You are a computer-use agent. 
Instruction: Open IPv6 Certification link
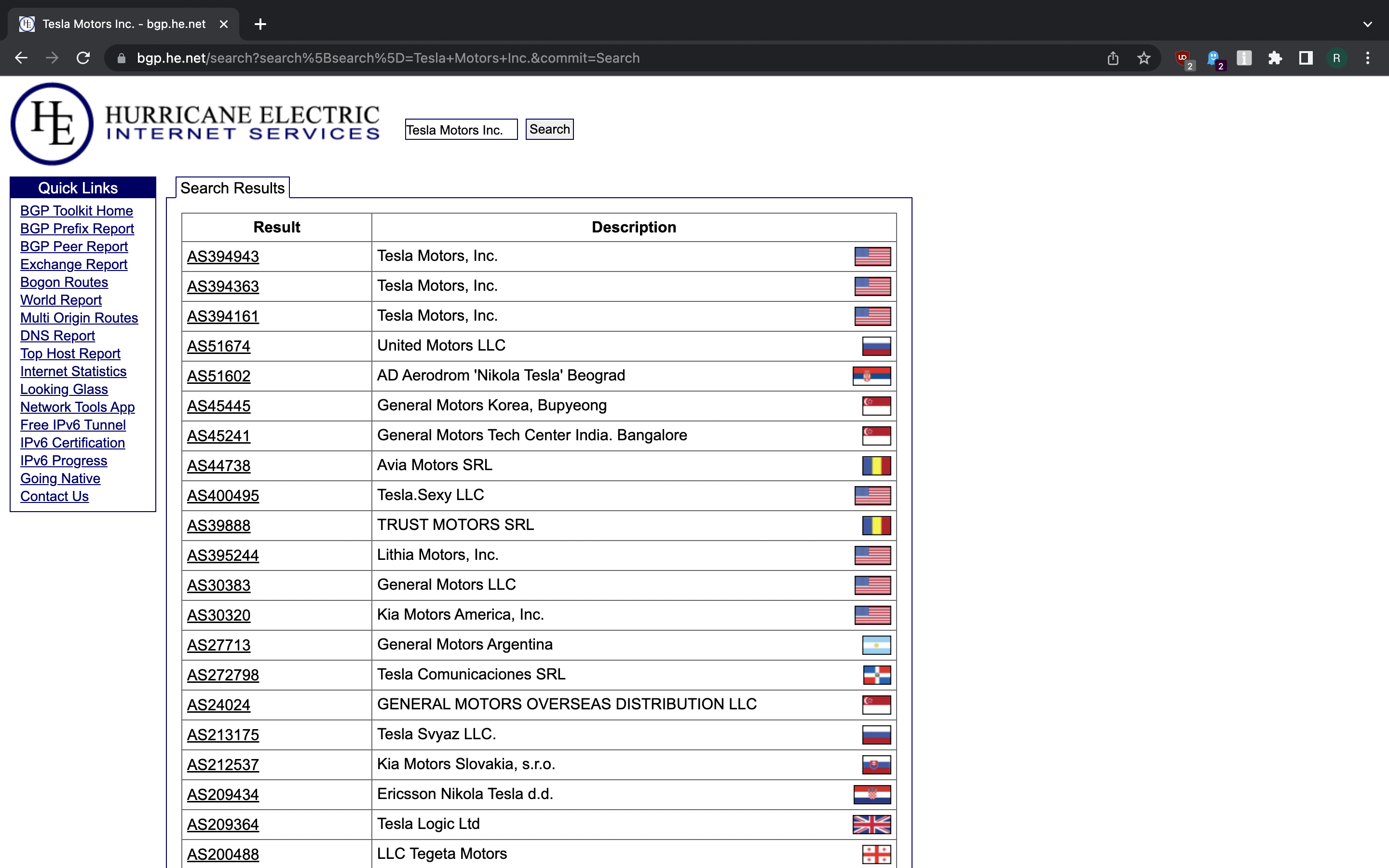(x=72, y=443)
